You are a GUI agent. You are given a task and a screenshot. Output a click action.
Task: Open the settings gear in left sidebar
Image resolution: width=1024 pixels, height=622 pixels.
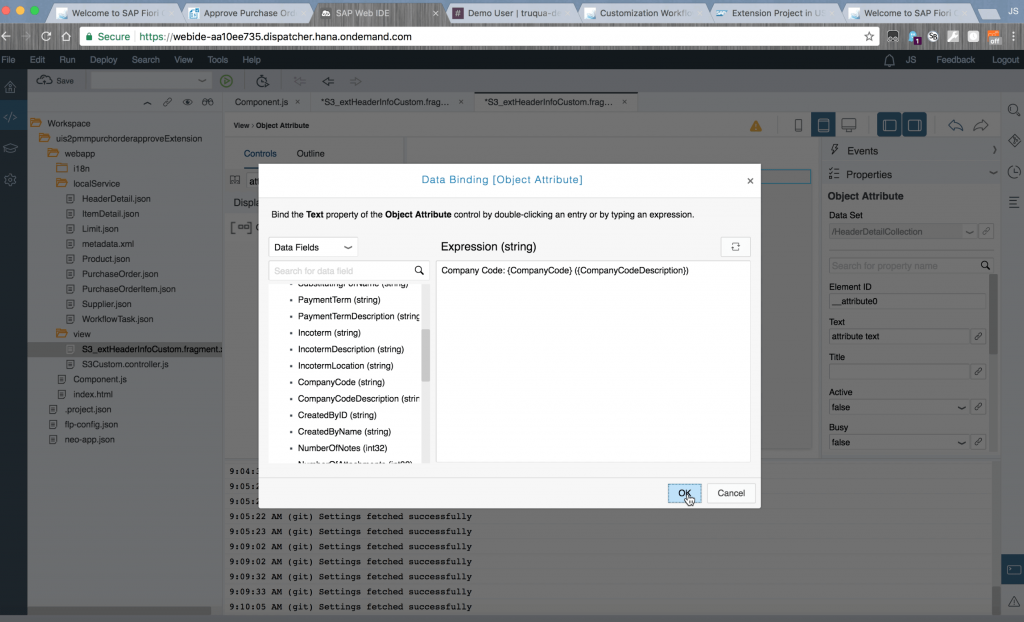pos(10,180)
